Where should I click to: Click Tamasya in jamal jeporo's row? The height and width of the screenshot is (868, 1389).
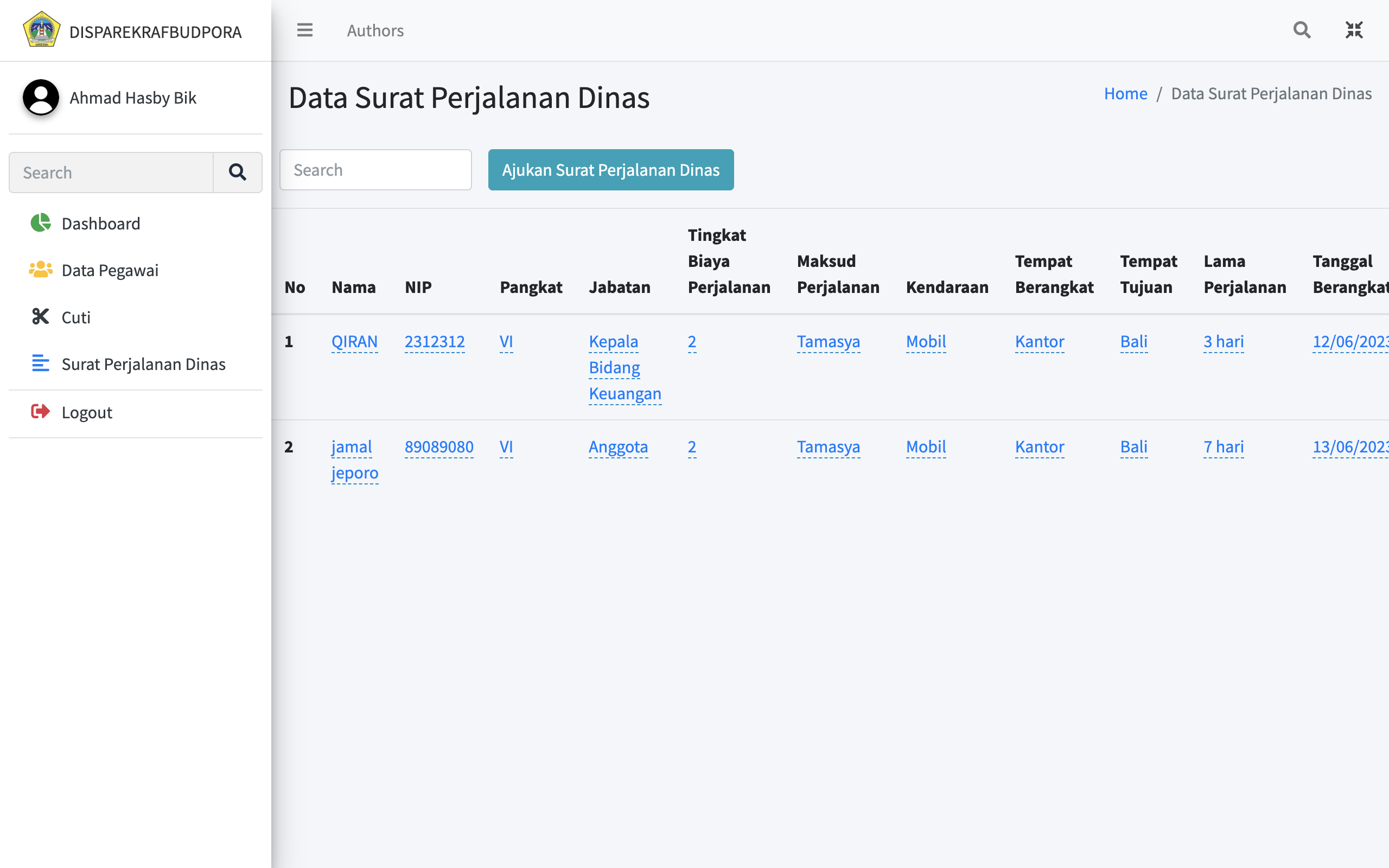point(828,446)
